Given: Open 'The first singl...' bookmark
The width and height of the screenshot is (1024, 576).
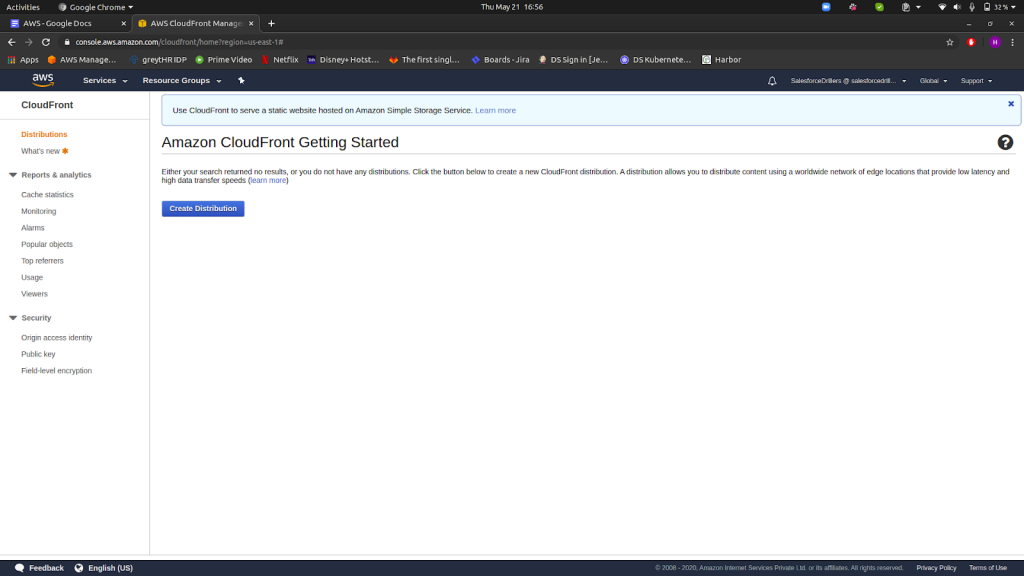Looking at the screenshot, I should [x=424, y=59].
